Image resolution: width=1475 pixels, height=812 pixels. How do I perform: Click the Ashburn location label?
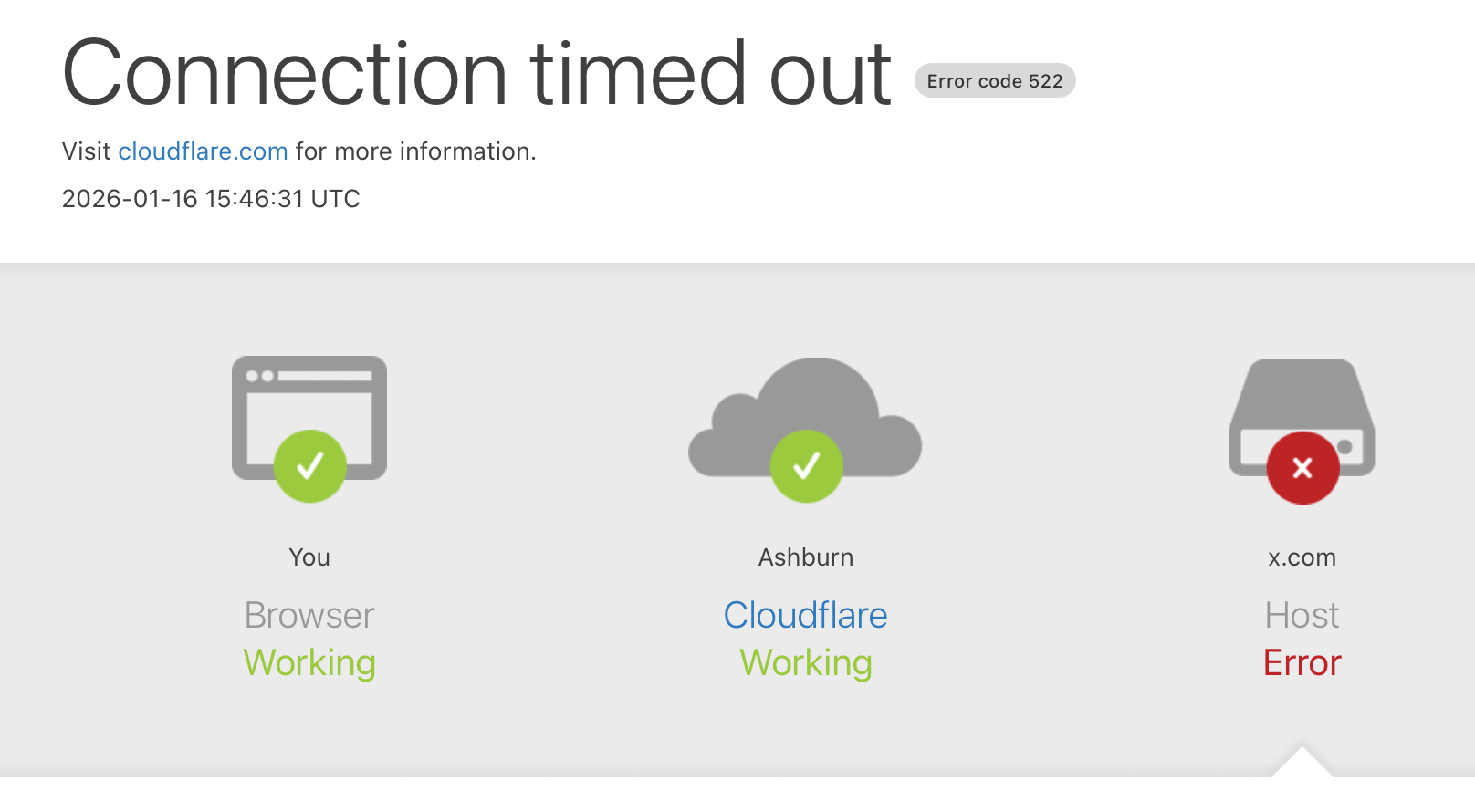point(806,557)
